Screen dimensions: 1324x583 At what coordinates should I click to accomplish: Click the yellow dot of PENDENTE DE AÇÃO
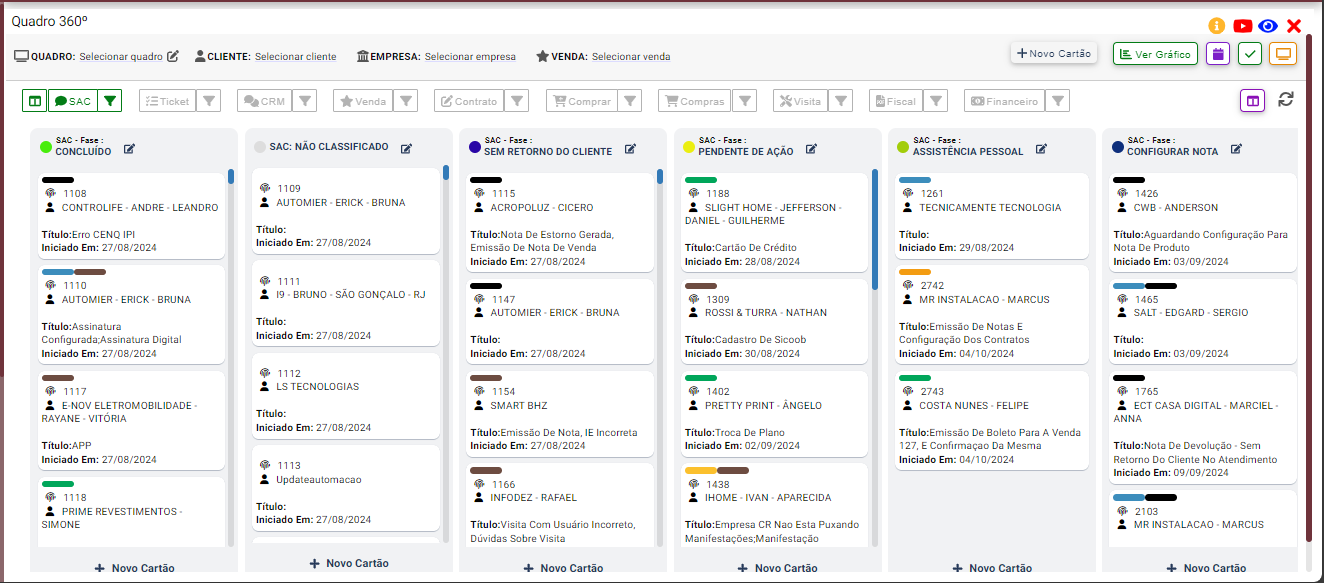pos(689,147)
